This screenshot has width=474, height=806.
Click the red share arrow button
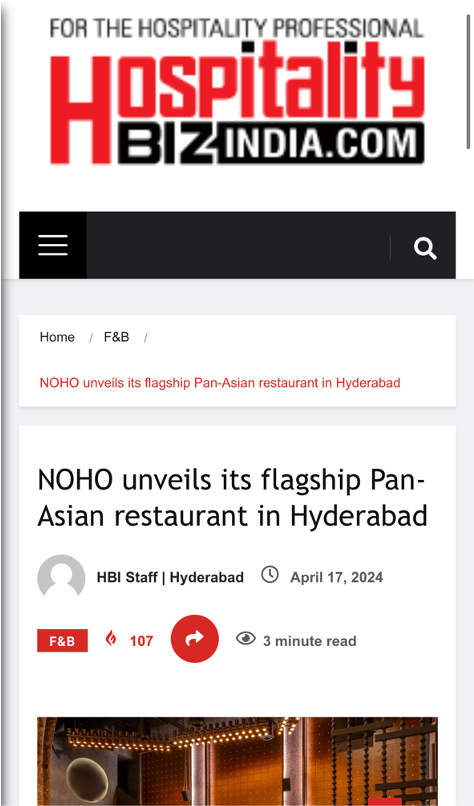coord(194,638)
